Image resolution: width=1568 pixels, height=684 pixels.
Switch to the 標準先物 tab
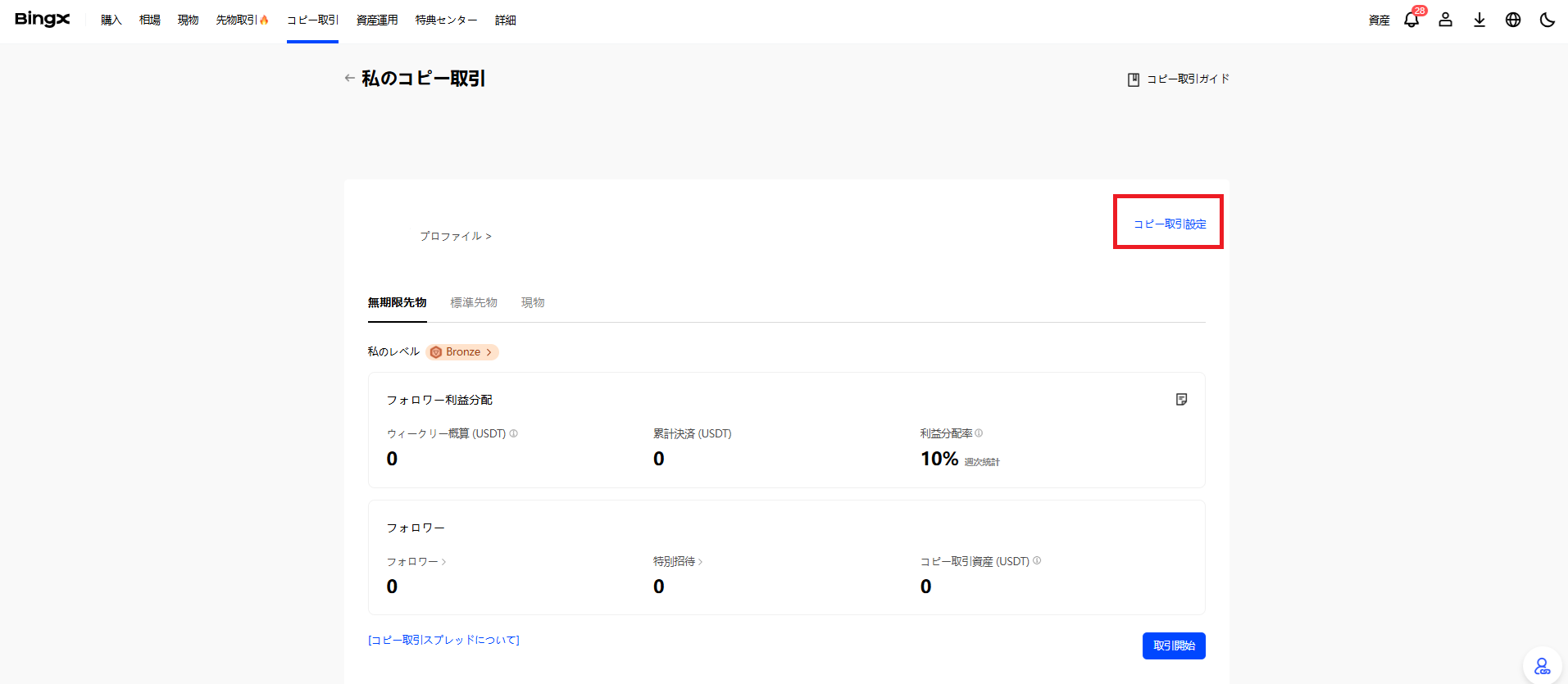(474, 303)
